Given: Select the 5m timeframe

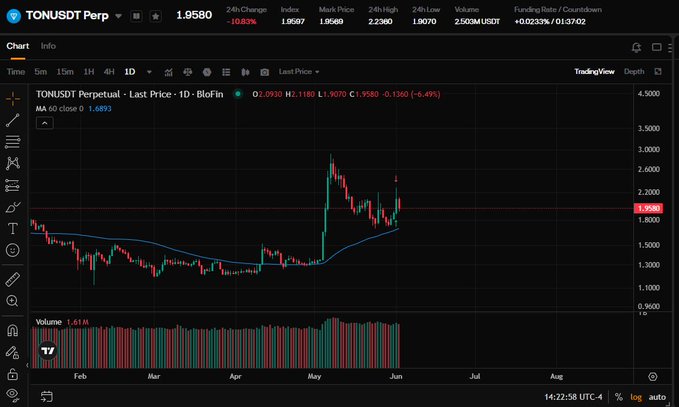Looking at the screenshot, I should pos(41,72).
